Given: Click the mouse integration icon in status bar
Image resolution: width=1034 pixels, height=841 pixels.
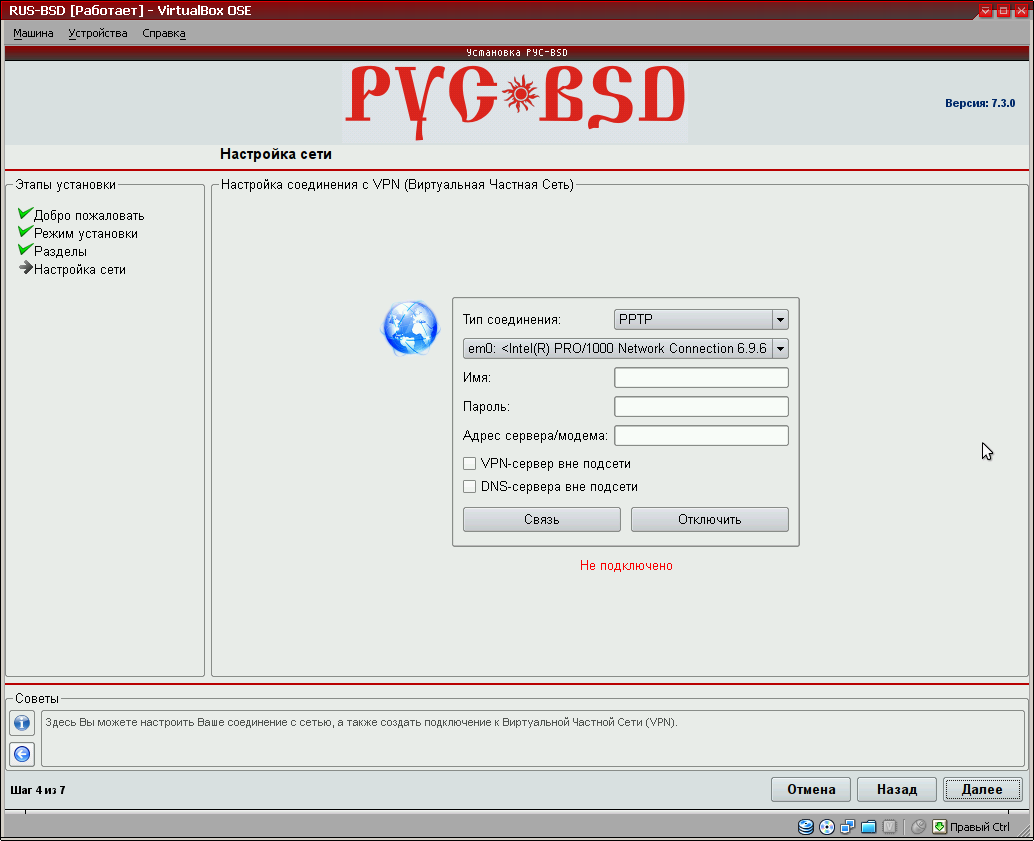Looking at the screenshot, I should tap(918, 826).
